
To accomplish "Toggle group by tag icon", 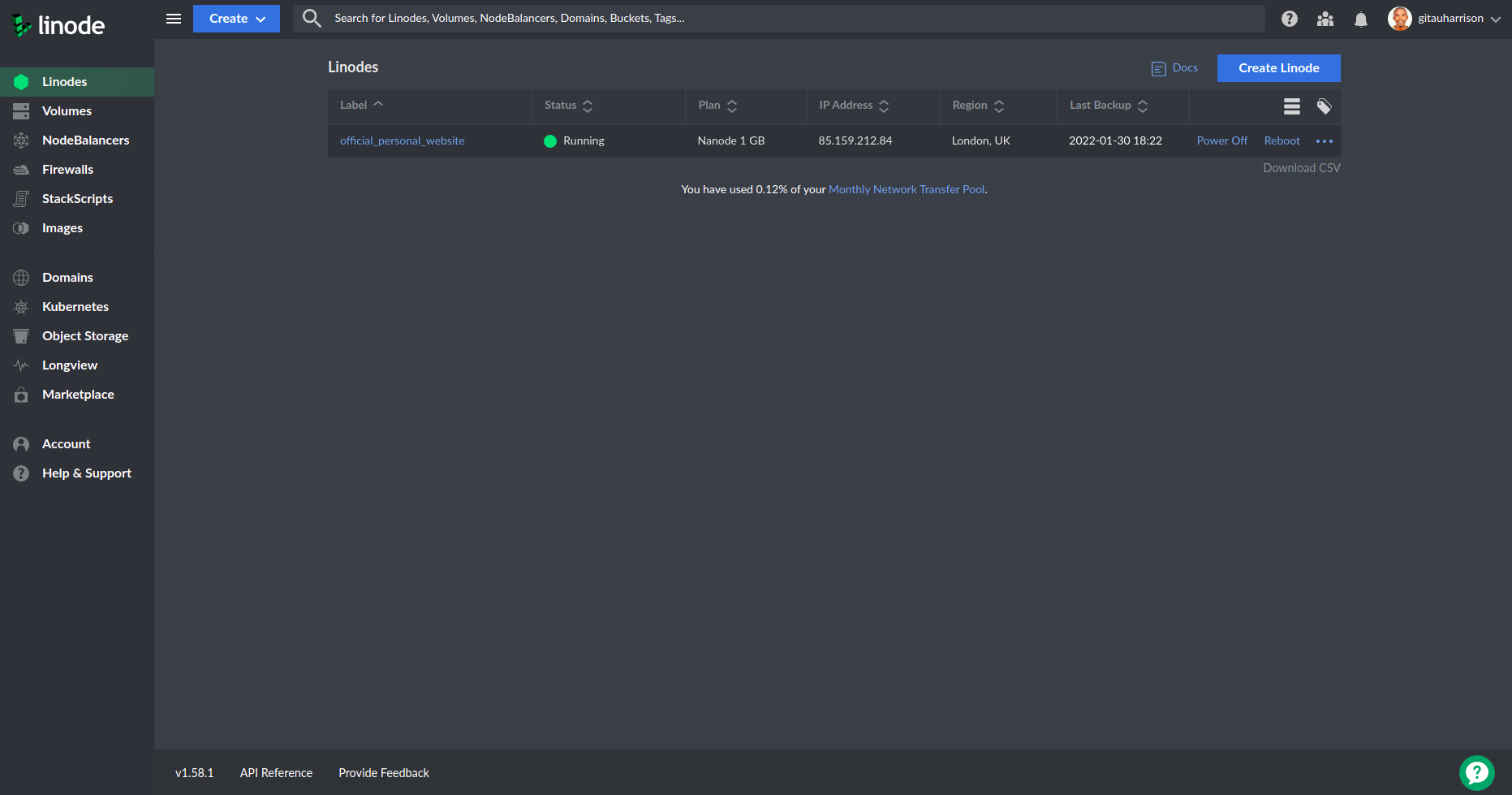I will (x=1325, y=106).
